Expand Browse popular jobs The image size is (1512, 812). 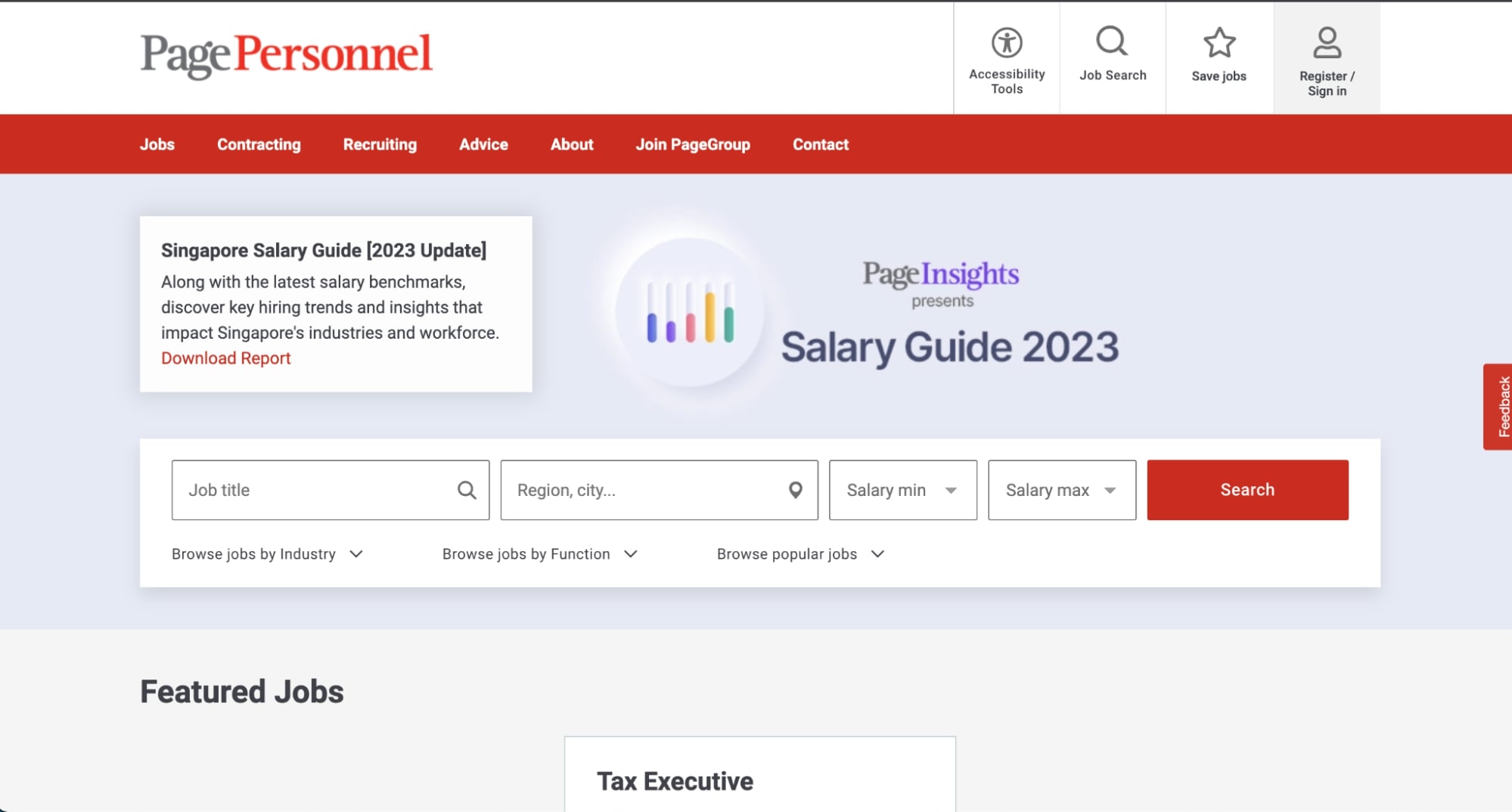[801, 554]
